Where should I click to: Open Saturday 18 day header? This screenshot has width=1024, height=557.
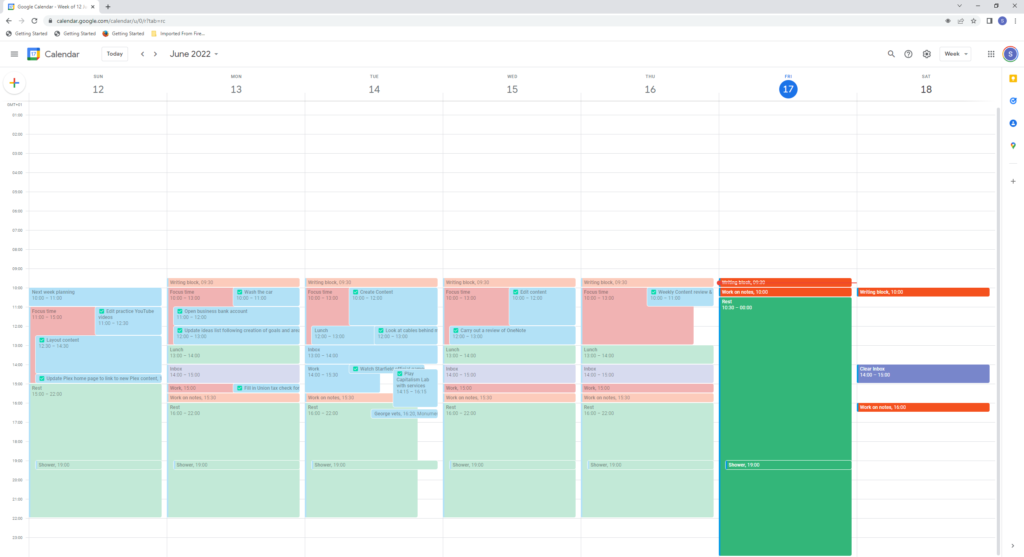click(x=926, y=86)
